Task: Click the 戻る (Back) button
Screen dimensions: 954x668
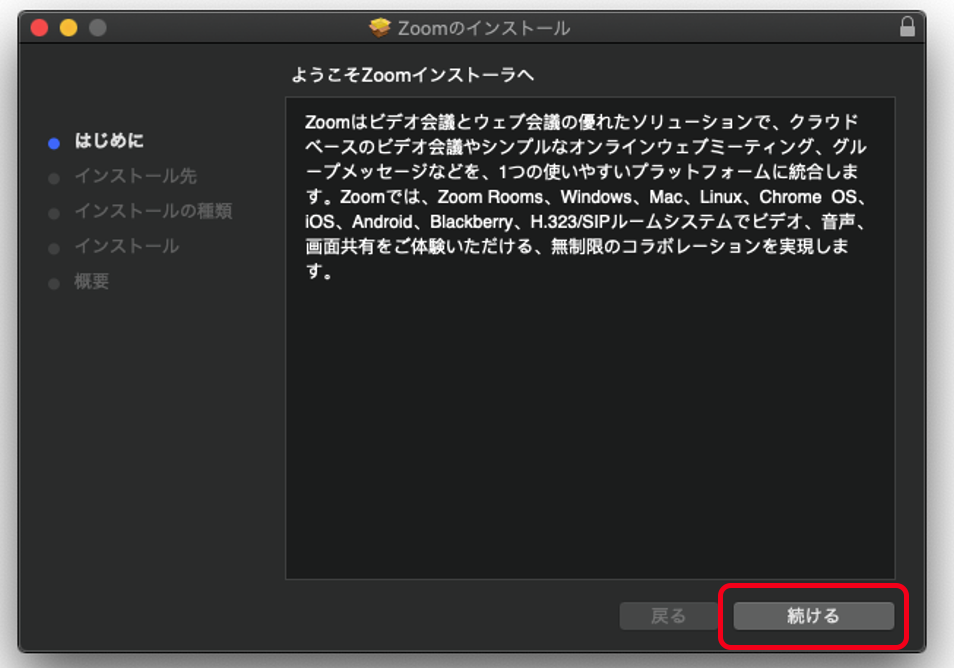Action: (x=669, y=616)
